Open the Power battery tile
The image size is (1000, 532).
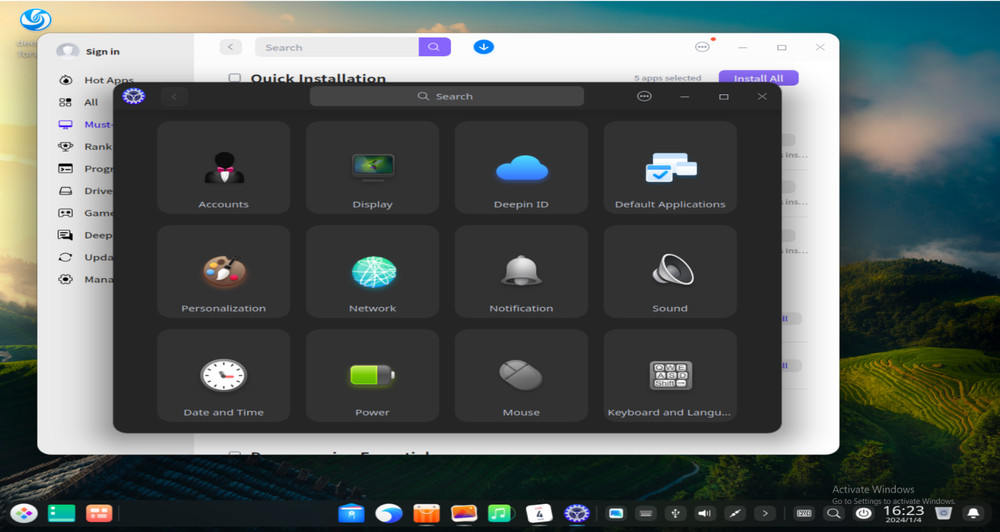point(372,376)
